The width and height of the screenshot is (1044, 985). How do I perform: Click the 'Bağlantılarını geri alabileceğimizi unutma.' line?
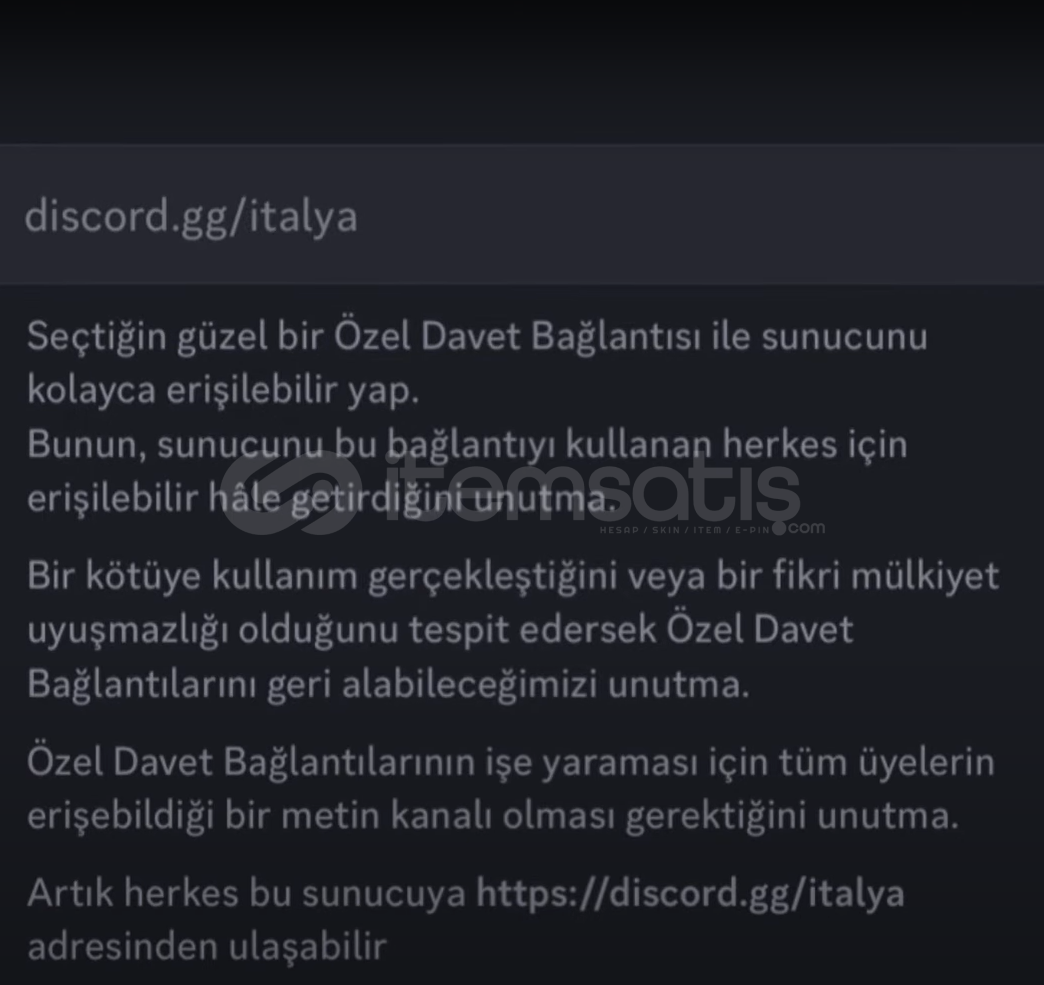tap(389, 685)
